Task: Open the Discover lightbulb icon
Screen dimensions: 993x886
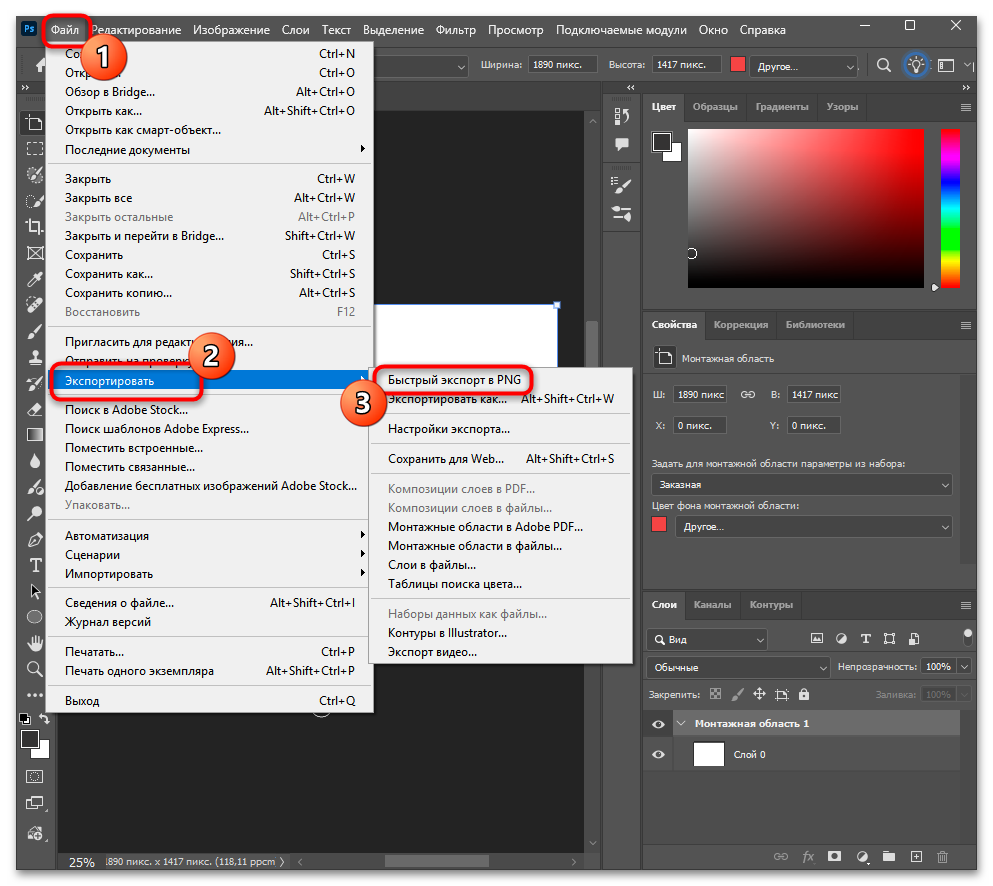Action: coord(915,66)
